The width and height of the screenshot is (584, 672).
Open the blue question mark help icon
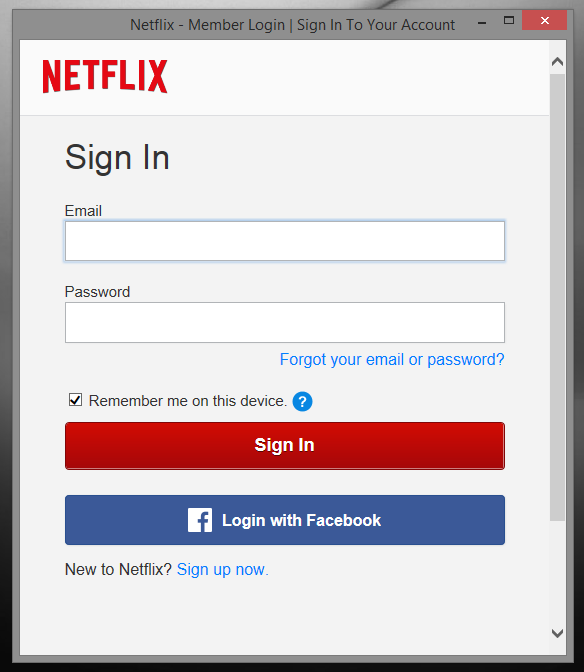302,402
